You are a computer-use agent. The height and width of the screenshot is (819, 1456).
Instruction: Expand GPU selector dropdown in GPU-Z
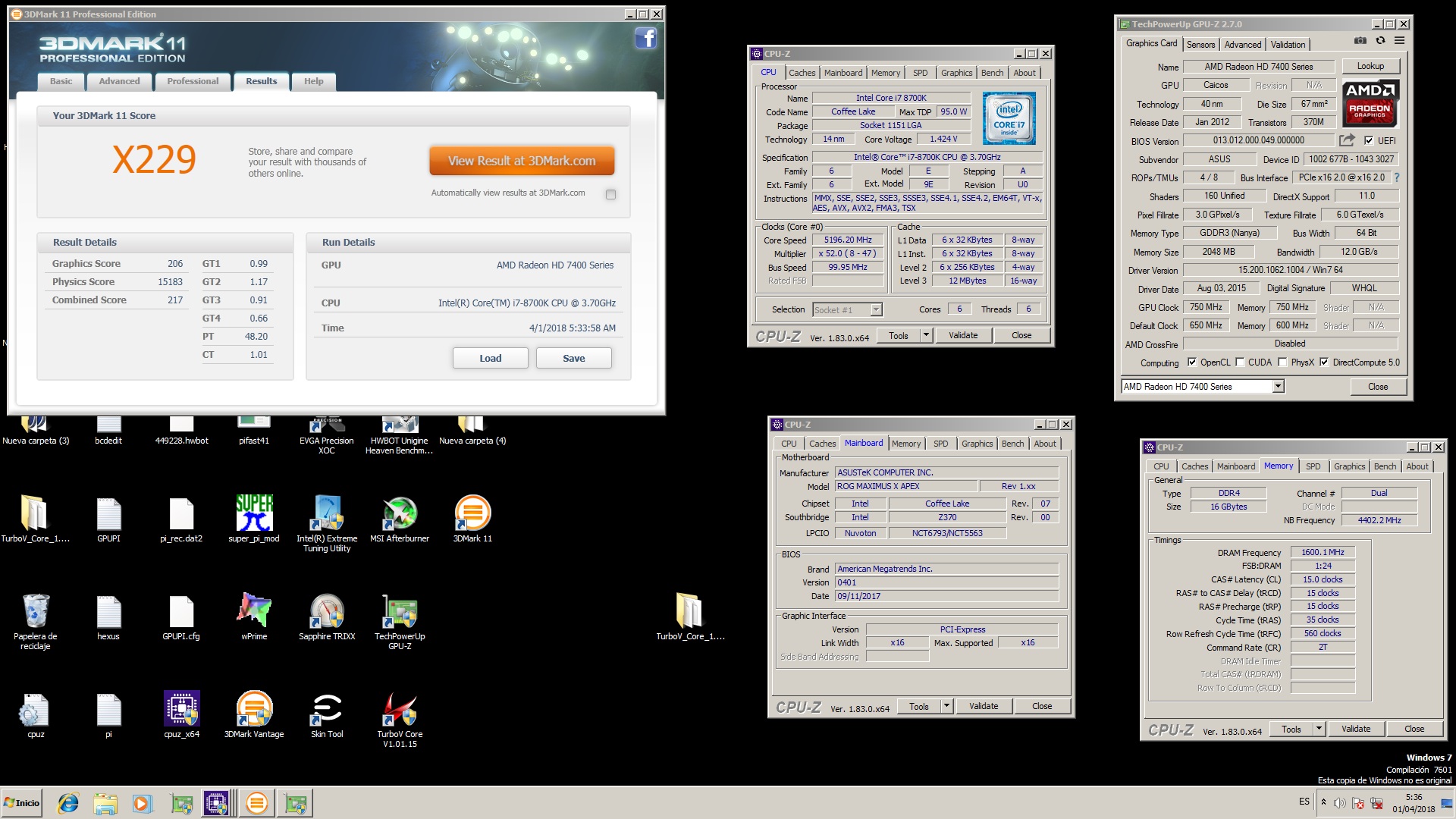1278,387
